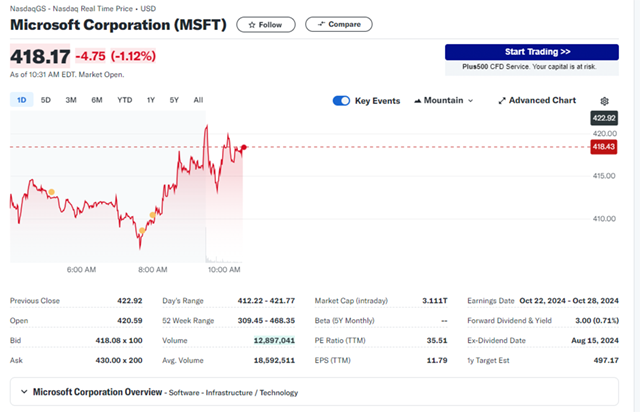Open chart settings gear icon
640x412 pixels.
point(604,101)
